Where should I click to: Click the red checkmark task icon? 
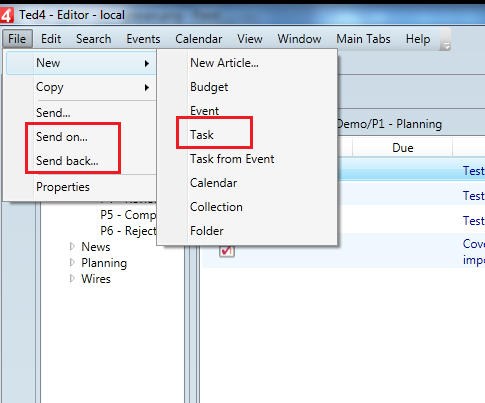click(227, 251)
